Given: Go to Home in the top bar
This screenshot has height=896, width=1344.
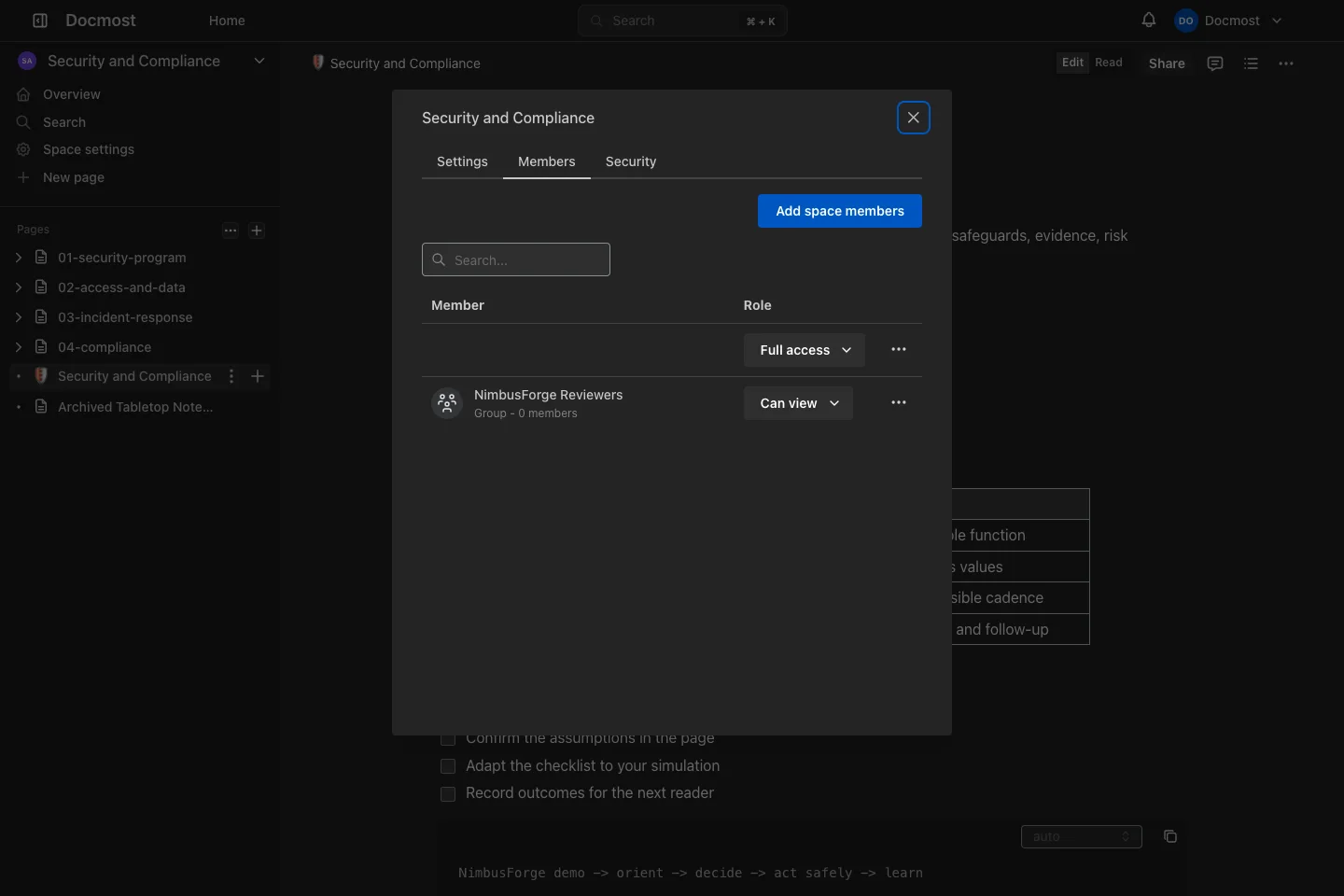Looking at the screenshot, I should click(x=227, y=21).
